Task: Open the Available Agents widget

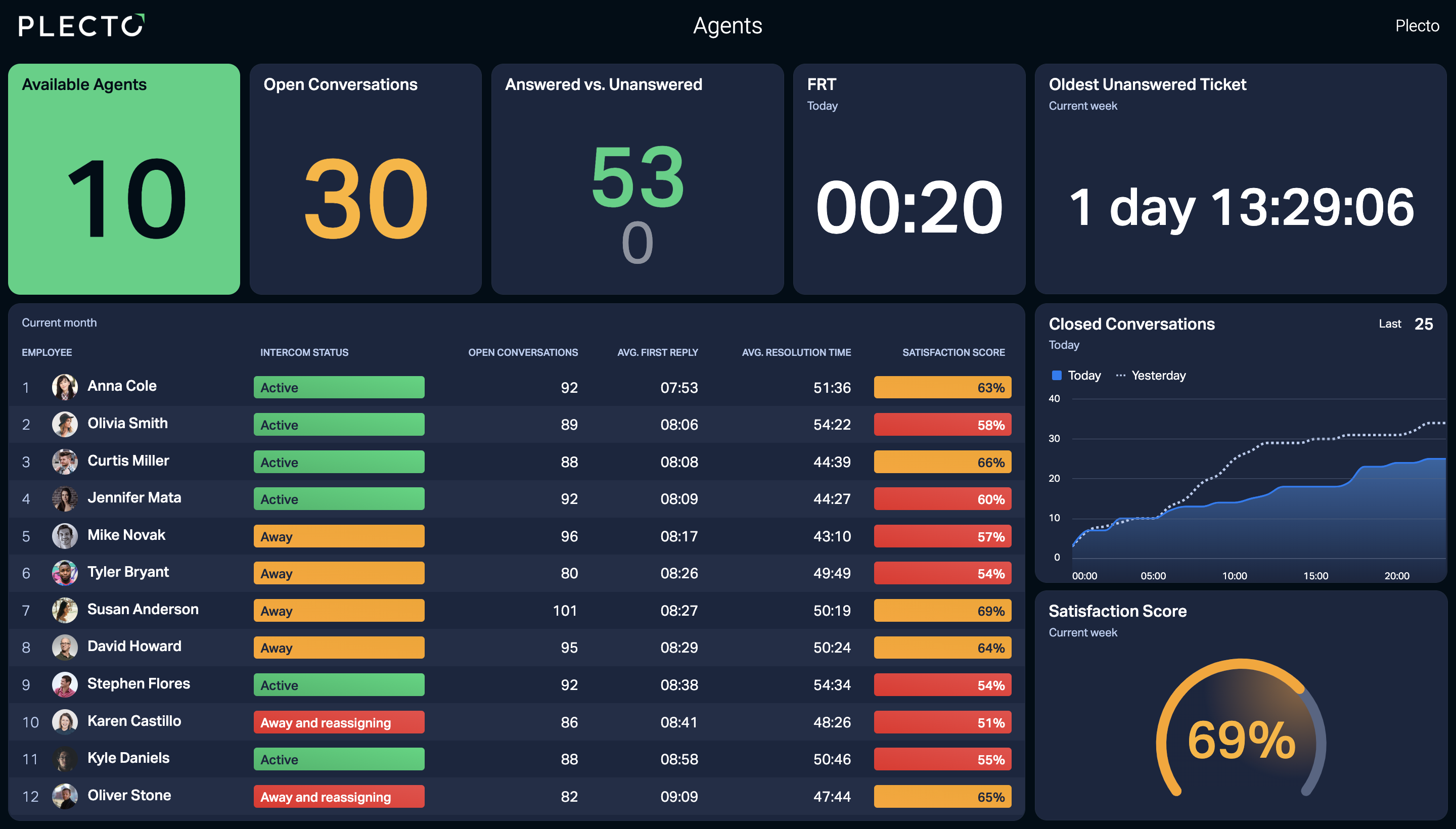Action: 124,179
